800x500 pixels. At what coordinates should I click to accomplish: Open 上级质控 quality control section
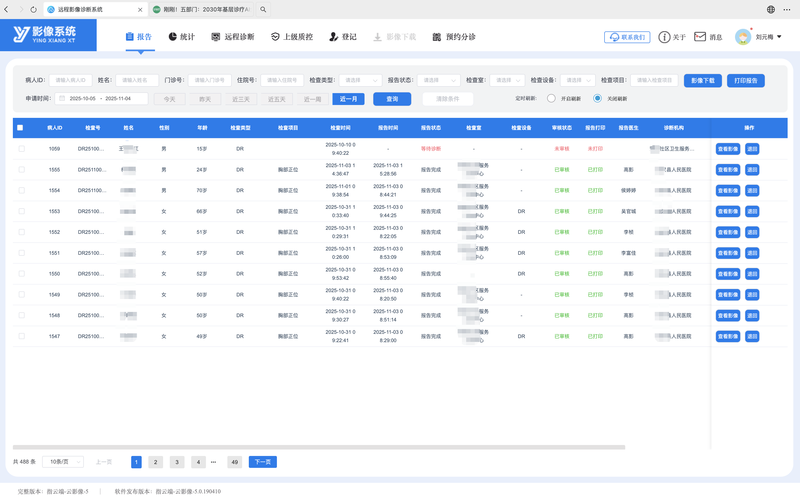(291, 37)
